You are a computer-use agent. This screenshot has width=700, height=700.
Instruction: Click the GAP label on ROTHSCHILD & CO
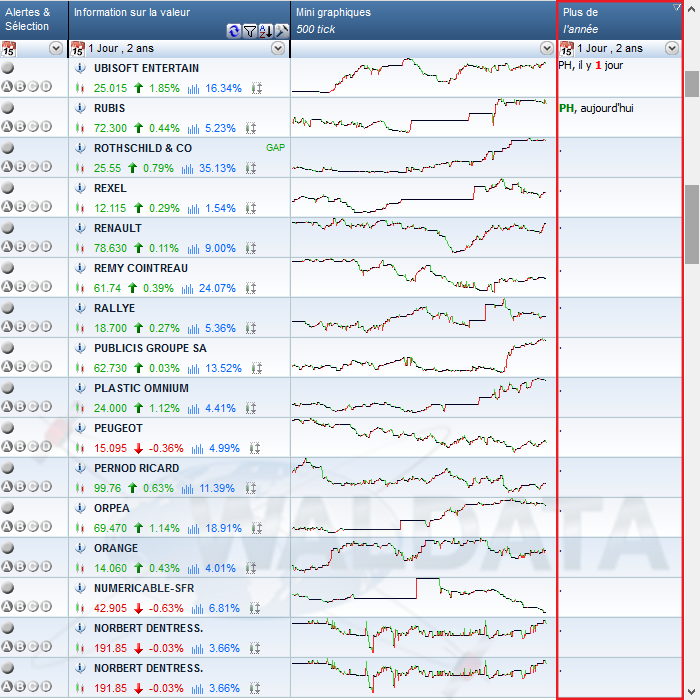(275, 148)
